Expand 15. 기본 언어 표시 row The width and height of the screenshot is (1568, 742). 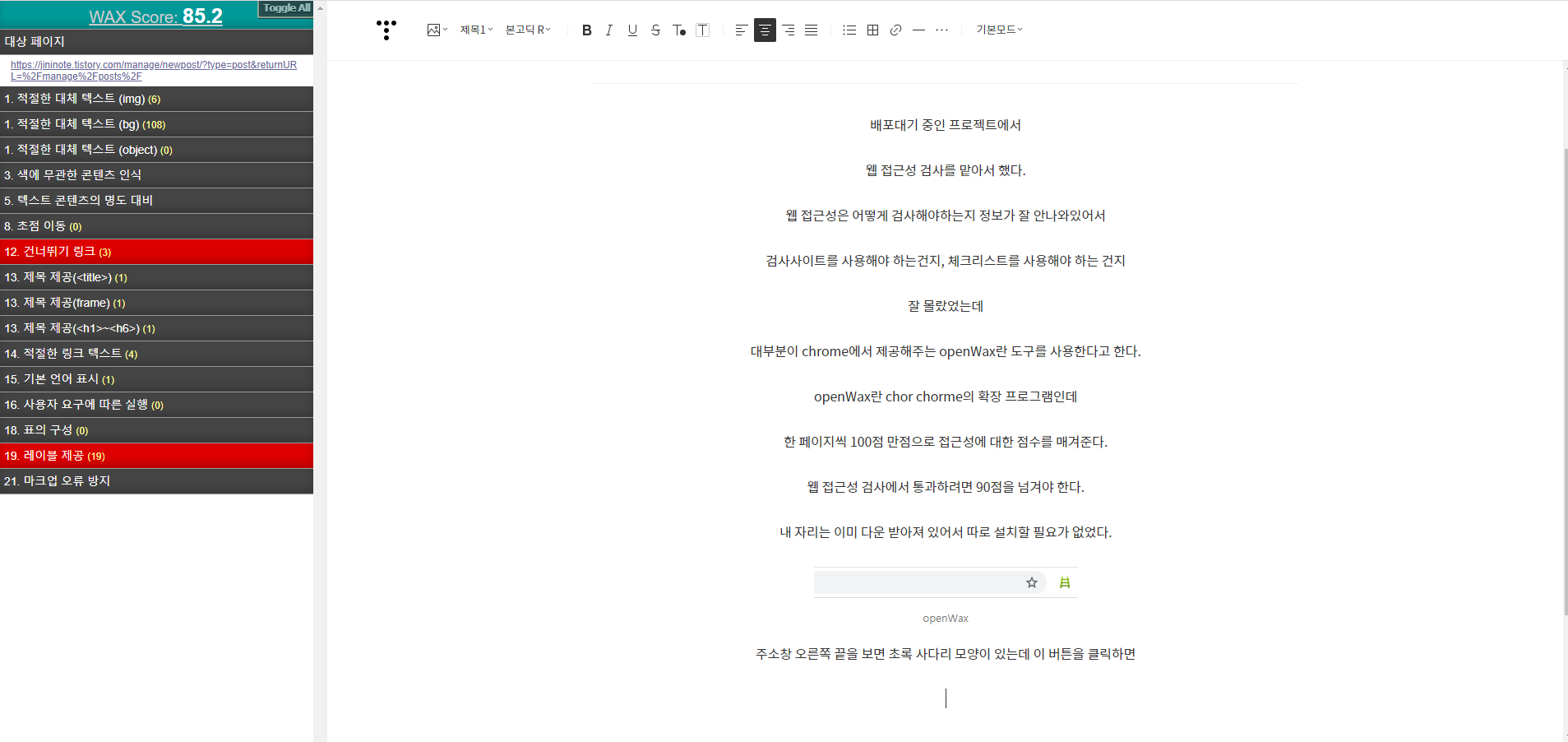click(156, 379)
